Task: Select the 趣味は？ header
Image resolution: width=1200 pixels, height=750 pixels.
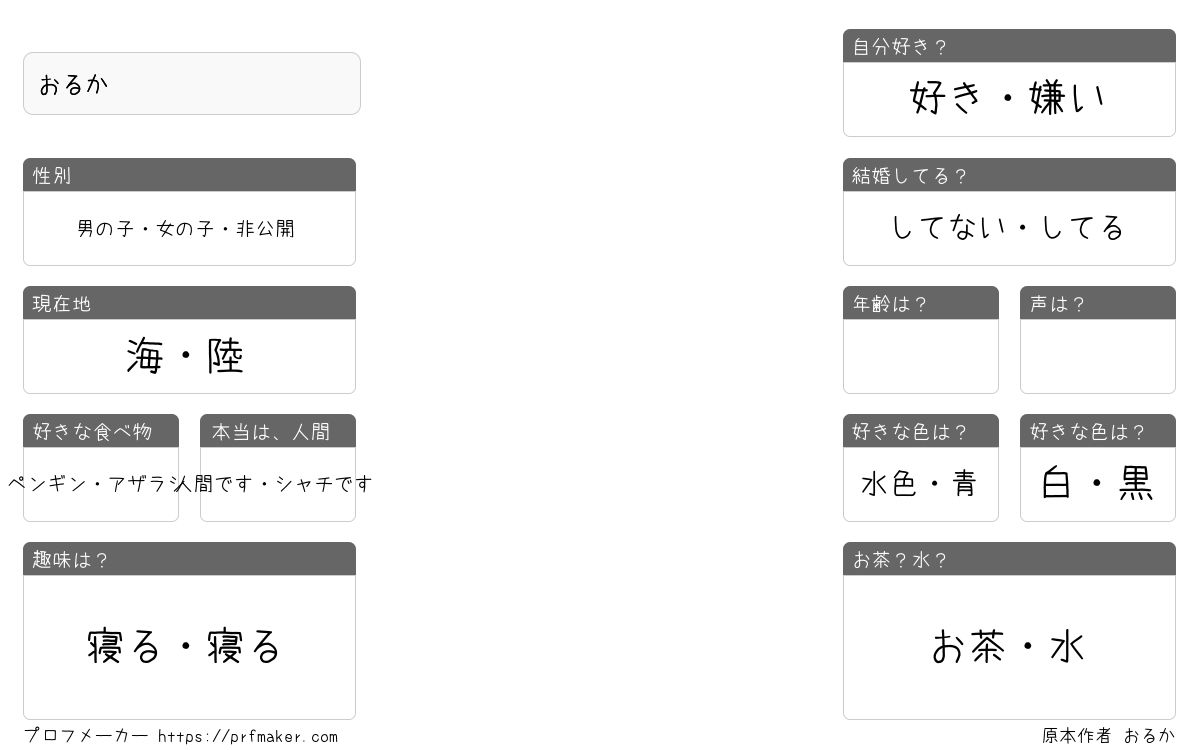Action: [189, 559]
